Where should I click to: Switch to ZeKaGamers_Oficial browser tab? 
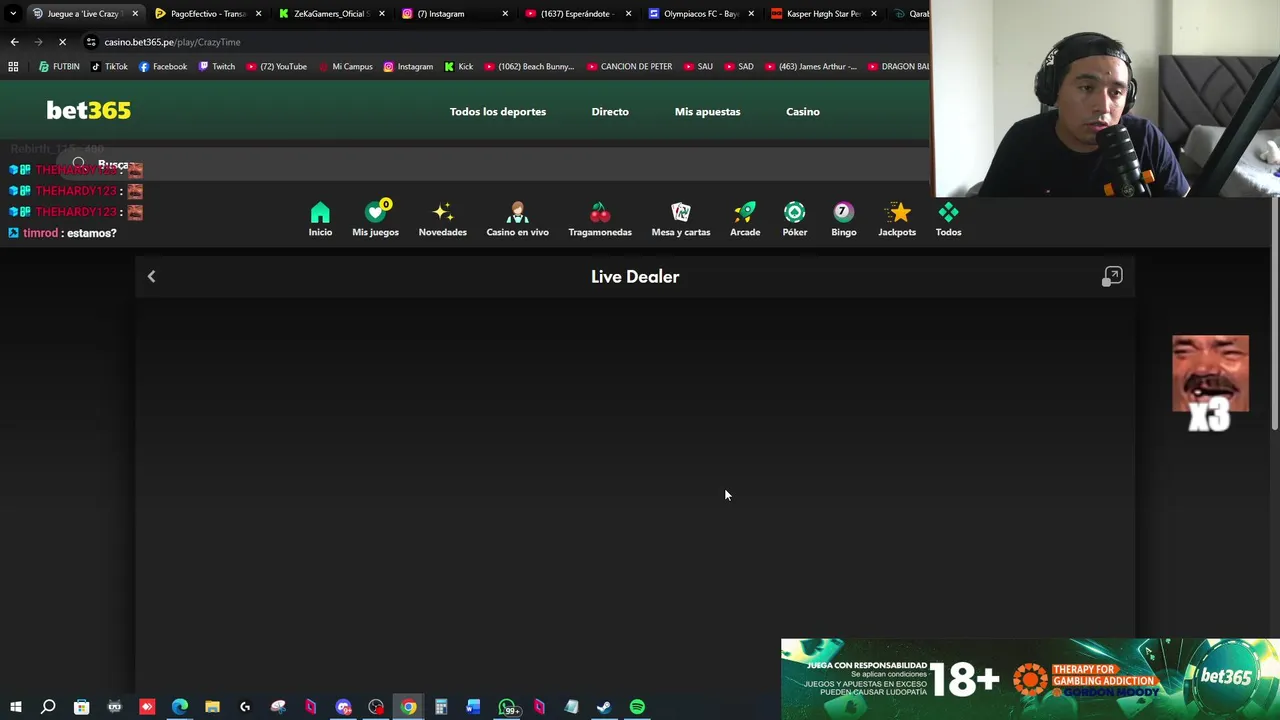(x=329, y=14)
